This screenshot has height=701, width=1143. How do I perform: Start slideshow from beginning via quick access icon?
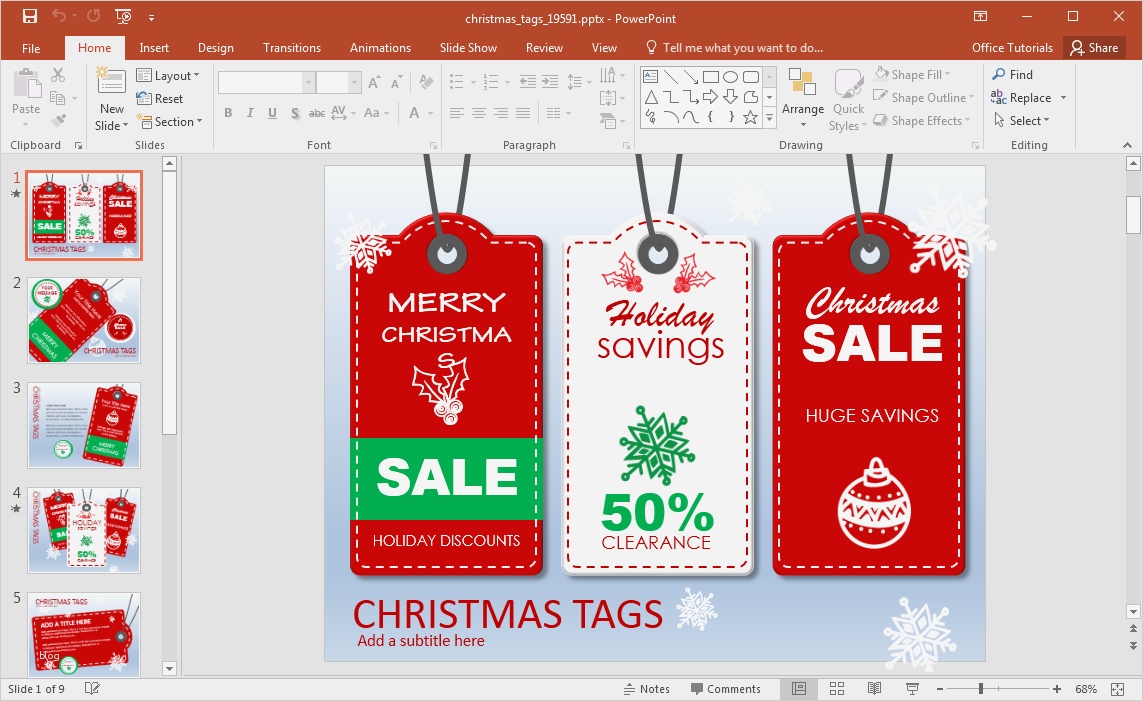click(x=123, y=16)
